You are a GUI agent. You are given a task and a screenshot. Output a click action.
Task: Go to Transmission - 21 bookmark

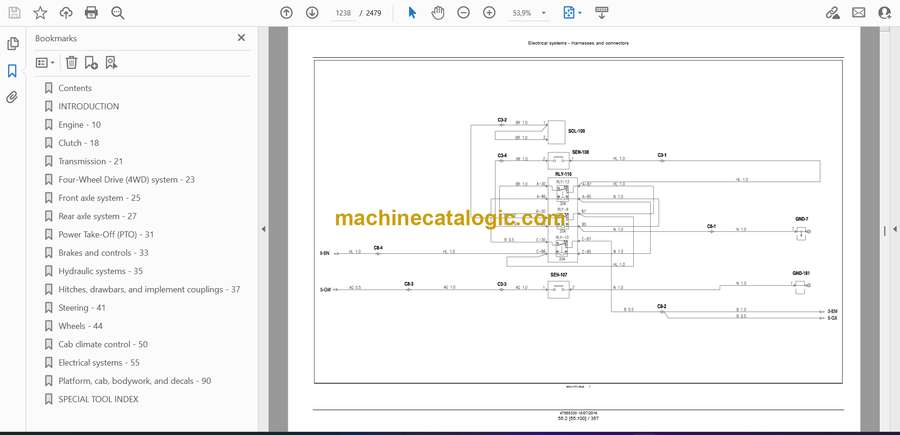[x=90, y=161]
